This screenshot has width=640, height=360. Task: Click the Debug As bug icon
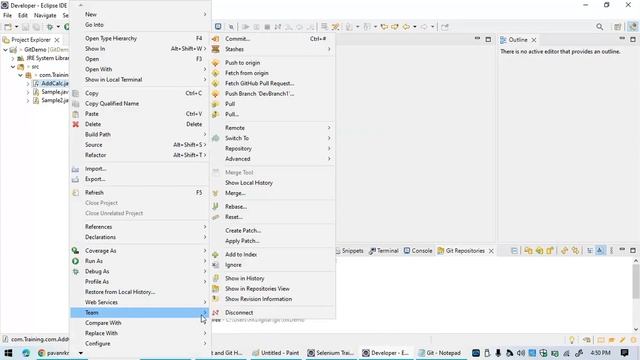(x=76, y=271)
